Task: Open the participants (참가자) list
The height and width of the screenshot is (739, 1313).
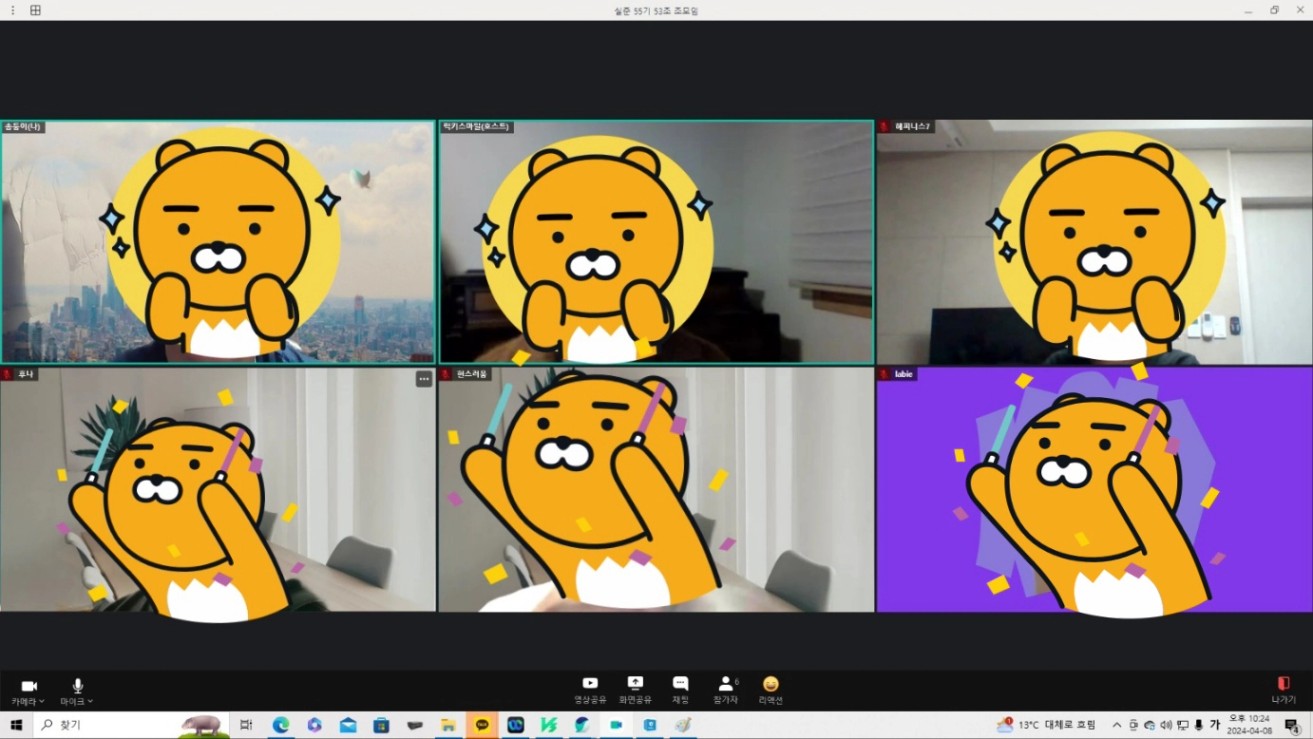Action: tap(726, 689)
